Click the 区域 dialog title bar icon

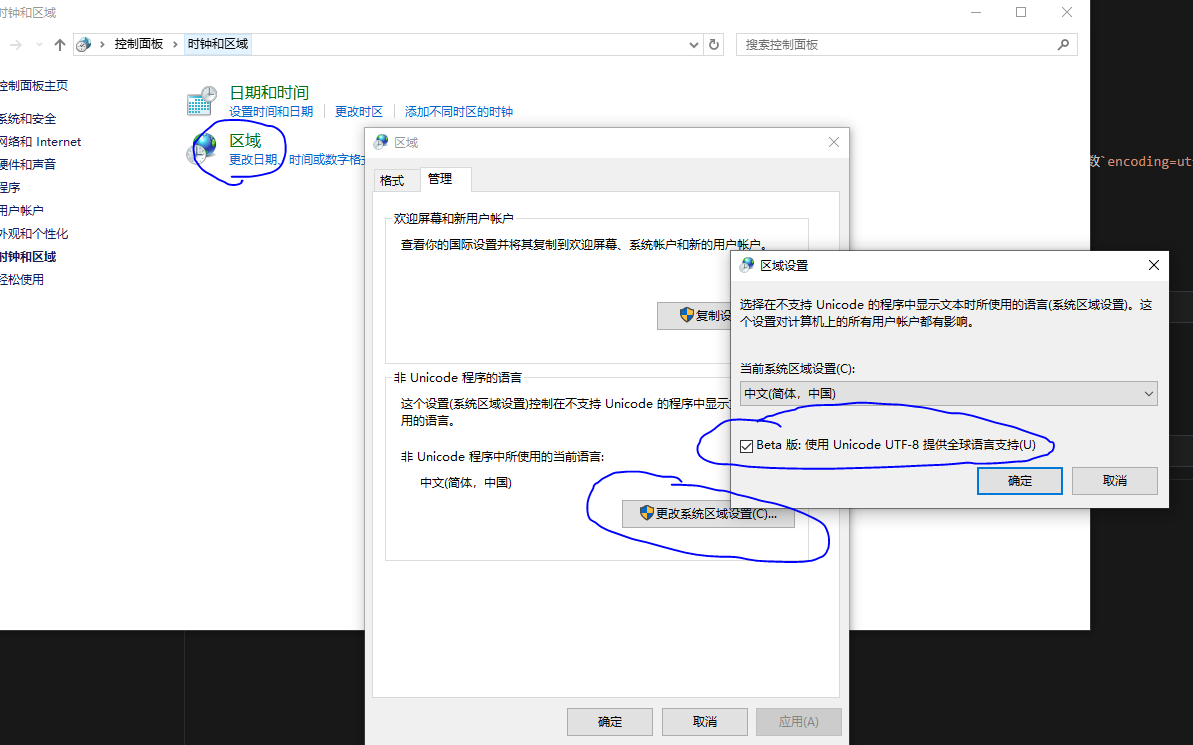tap(381, 142)
